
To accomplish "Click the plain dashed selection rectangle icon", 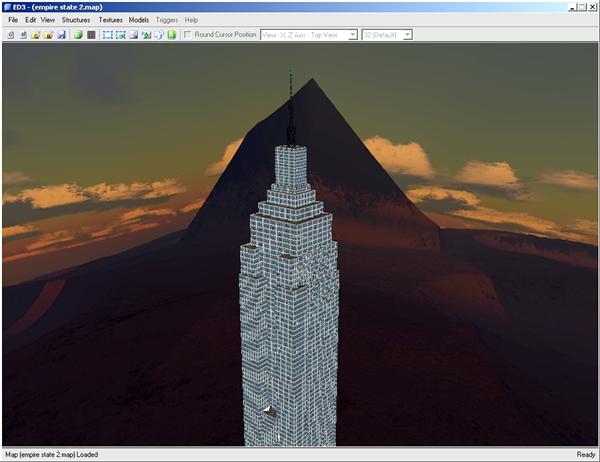I will pos(108,35).
